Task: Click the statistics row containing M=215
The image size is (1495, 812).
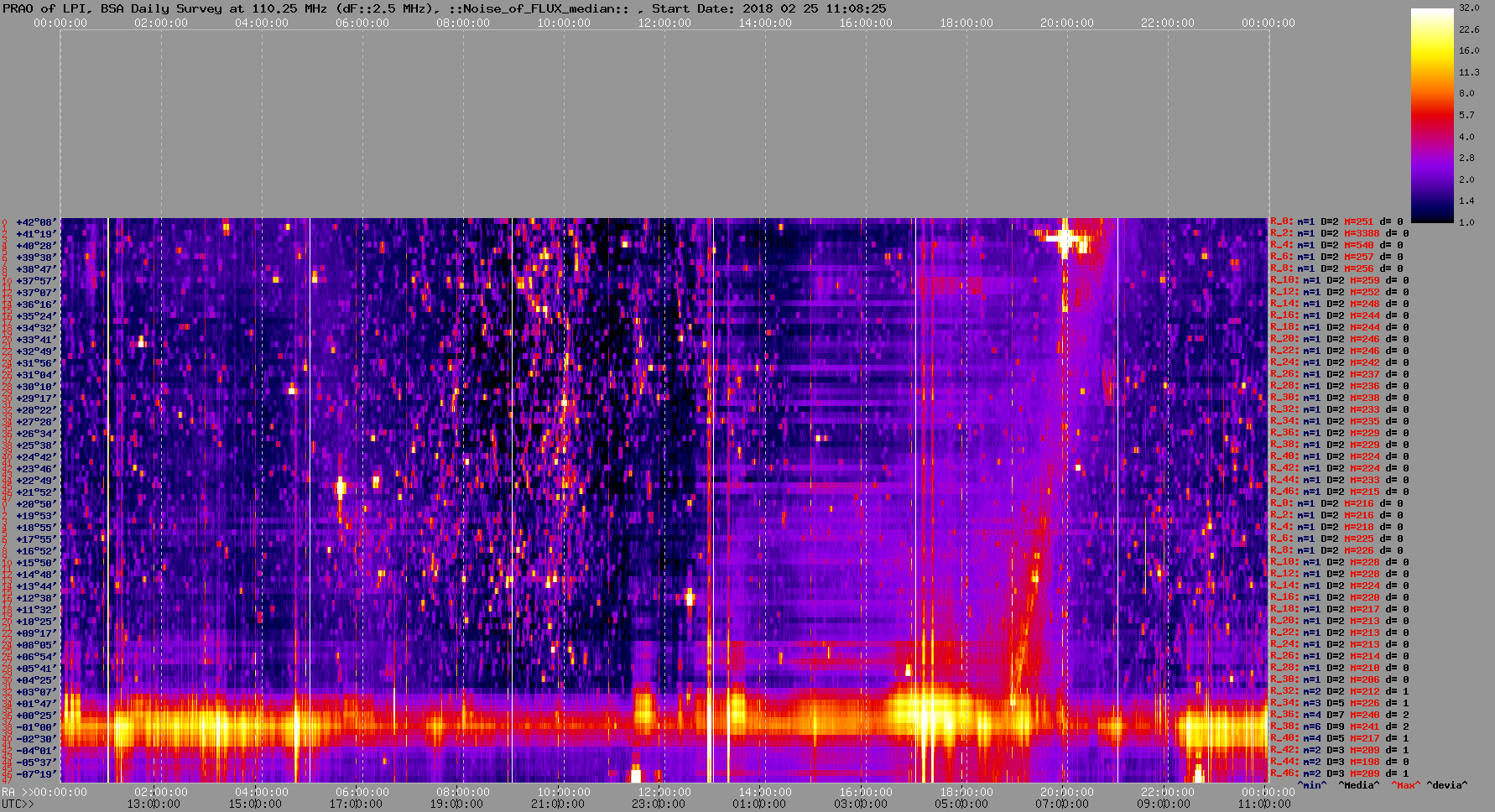Action: 1340,492
